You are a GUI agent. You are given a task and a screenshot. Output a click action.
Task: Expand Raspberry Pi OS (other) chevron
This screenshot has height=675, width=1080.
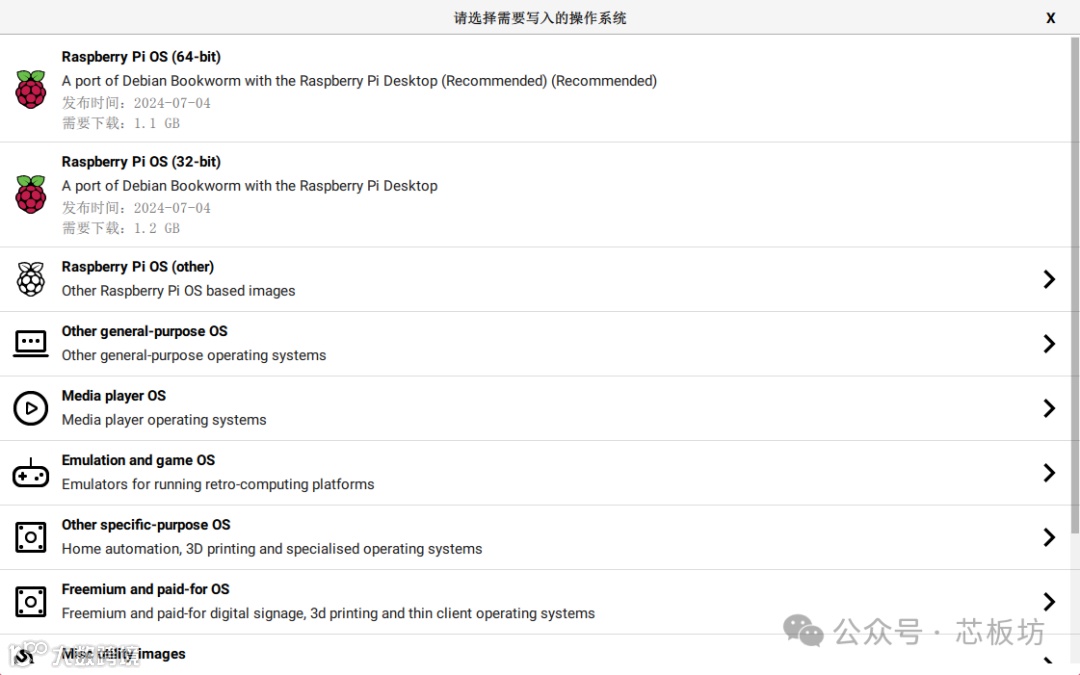pos(1049,279)
